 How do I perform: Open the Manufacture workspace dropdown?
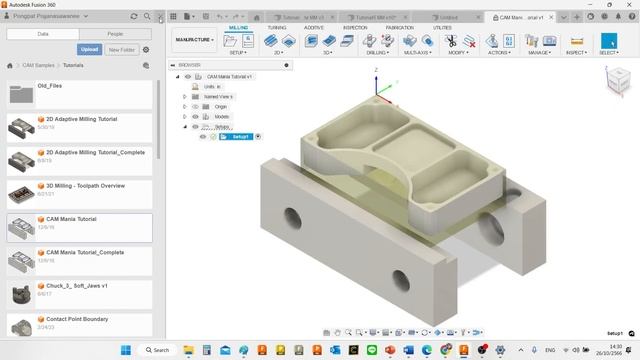coord(194,40)
